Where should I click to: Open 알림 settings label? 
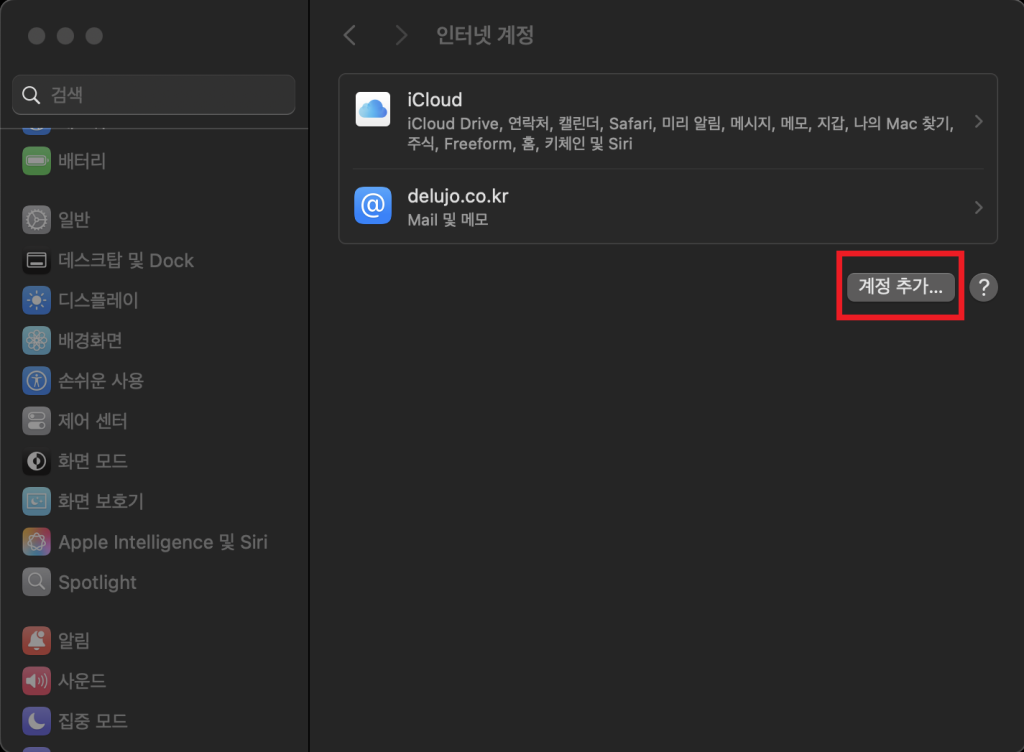point(74,640)
